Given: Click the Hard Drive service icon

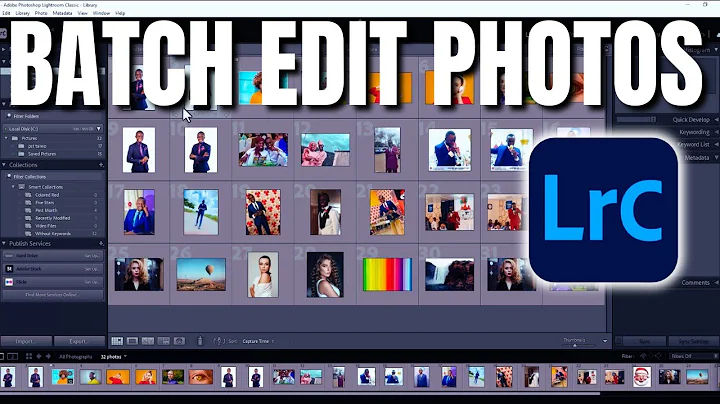Looking at the screenshot, I should [9, 256].
